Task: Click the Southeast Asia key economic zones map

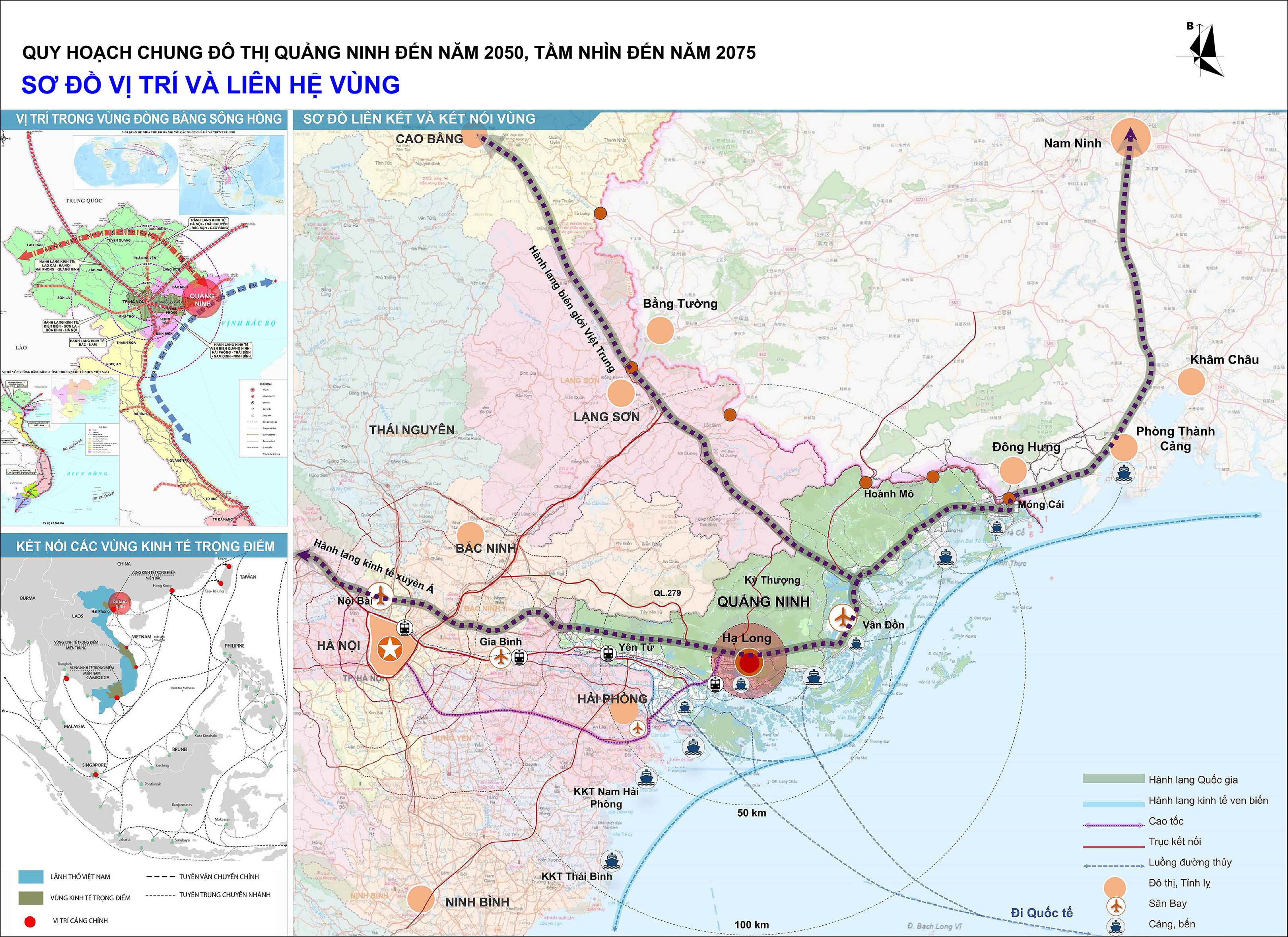Action: [144, 708]
